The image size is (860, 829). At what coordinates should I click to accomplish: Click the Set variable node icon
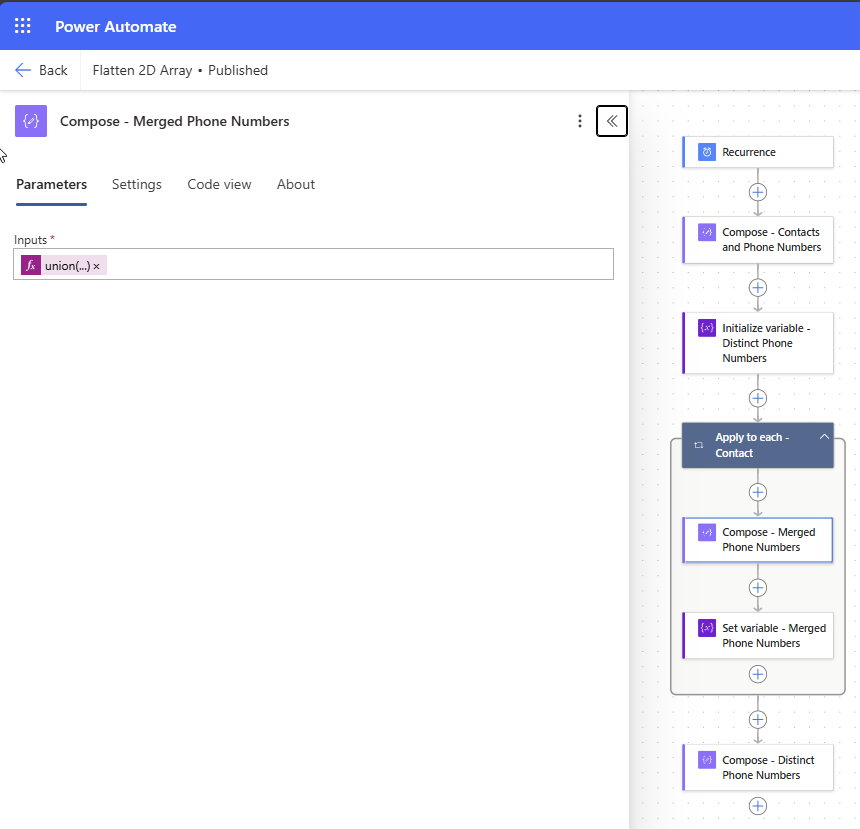706,628
